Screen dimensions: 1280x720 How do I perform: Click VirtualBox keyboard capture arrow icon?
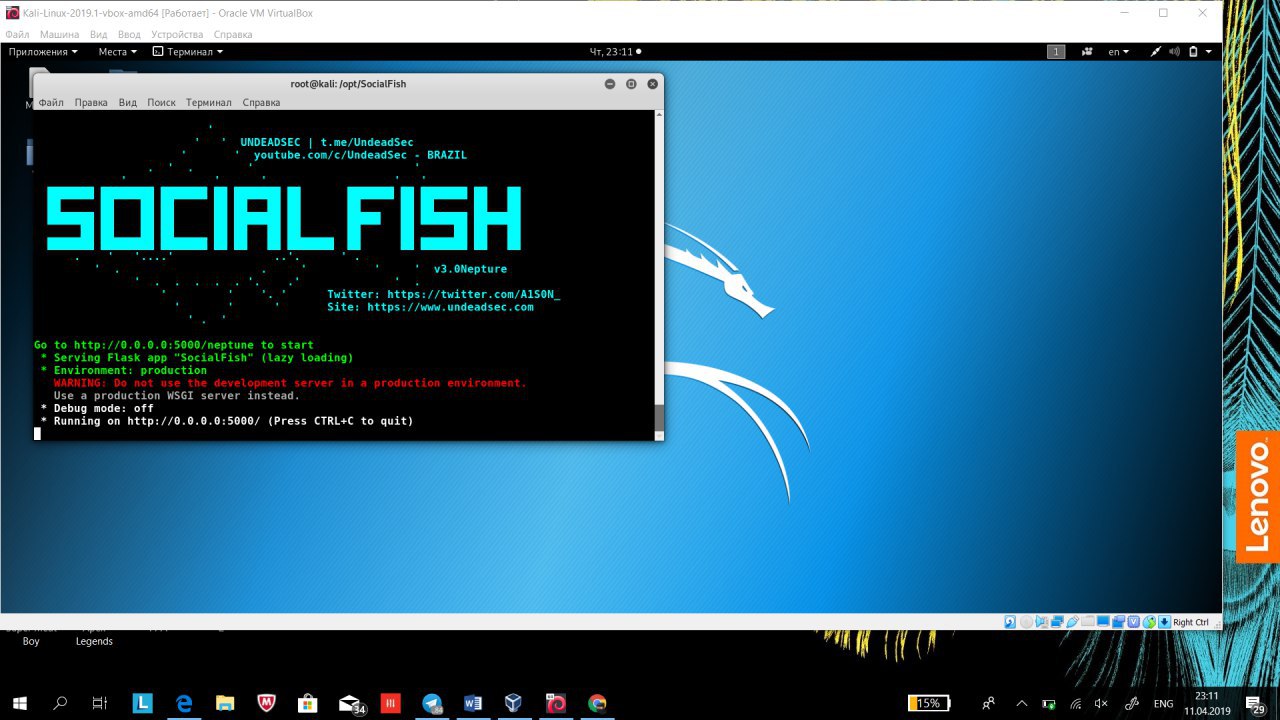pos(1164,622)
